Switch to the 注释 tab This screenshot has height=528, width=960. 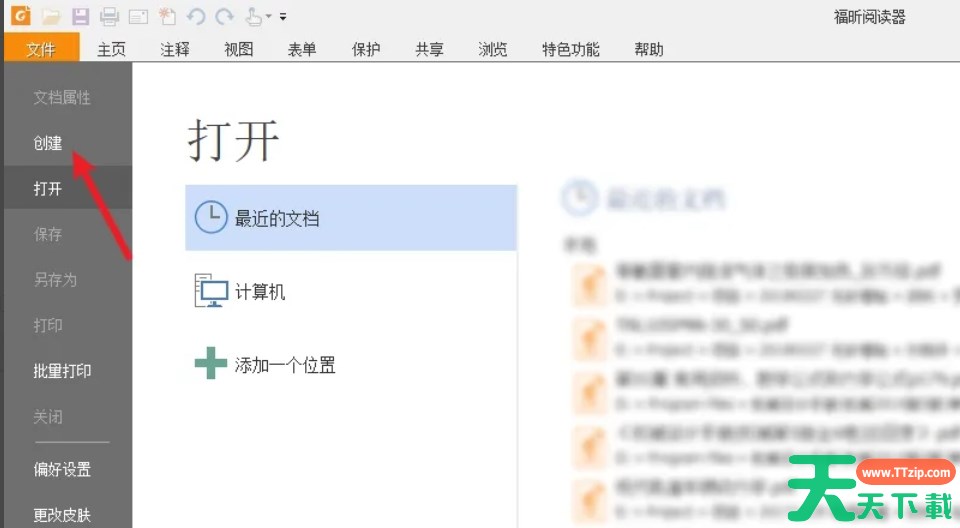175,49
